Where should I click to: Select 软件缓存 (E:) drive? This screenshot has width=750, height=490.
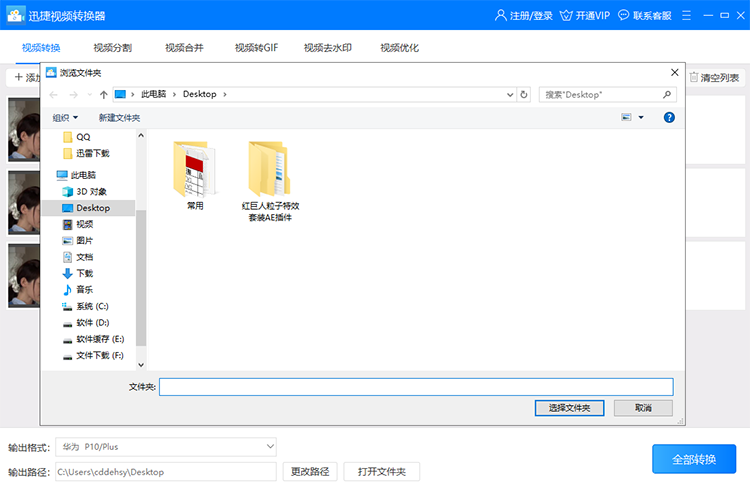click(x=94, y=339)
